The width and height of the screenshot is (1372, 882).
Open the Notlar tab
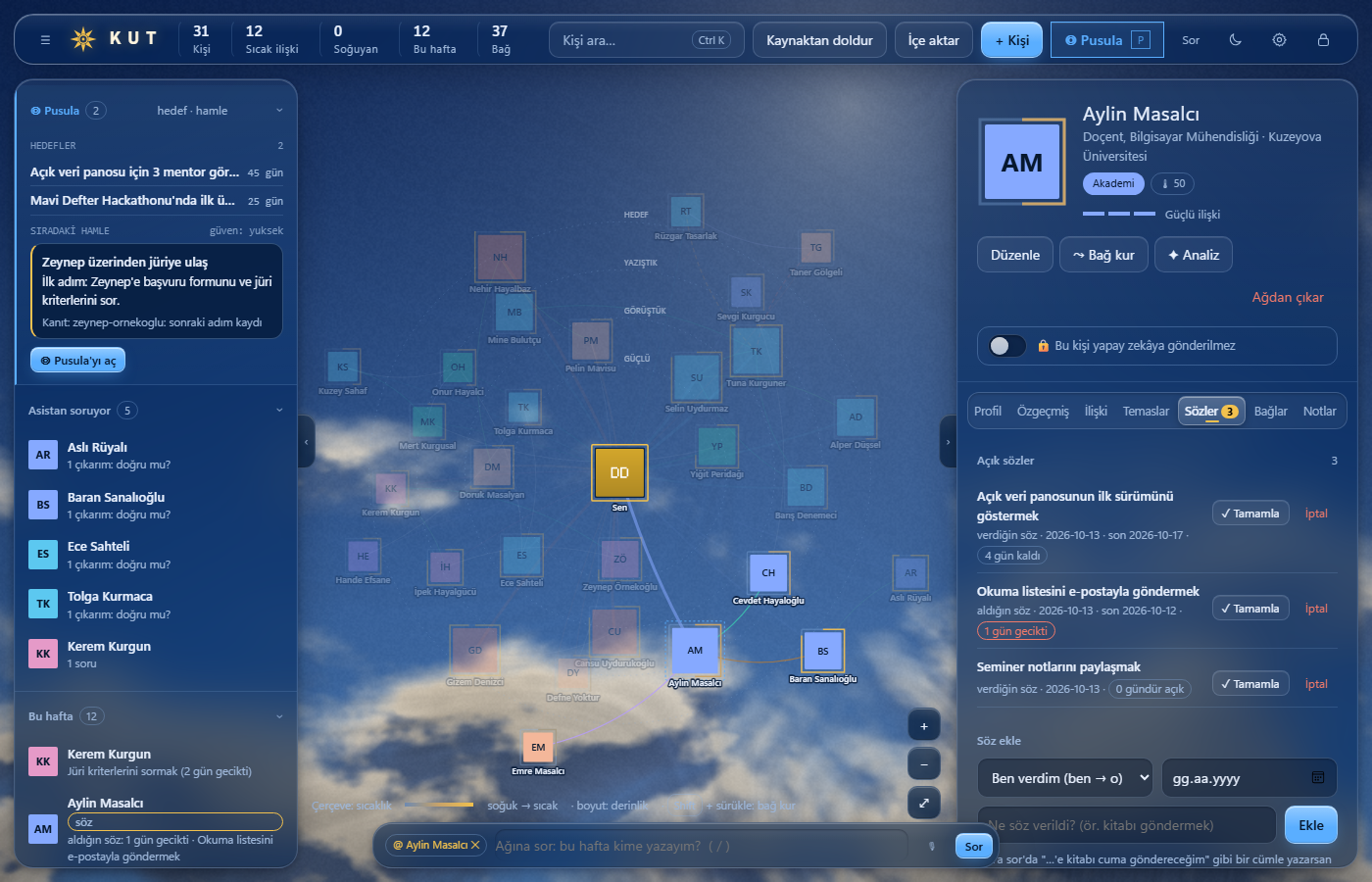1320,412
